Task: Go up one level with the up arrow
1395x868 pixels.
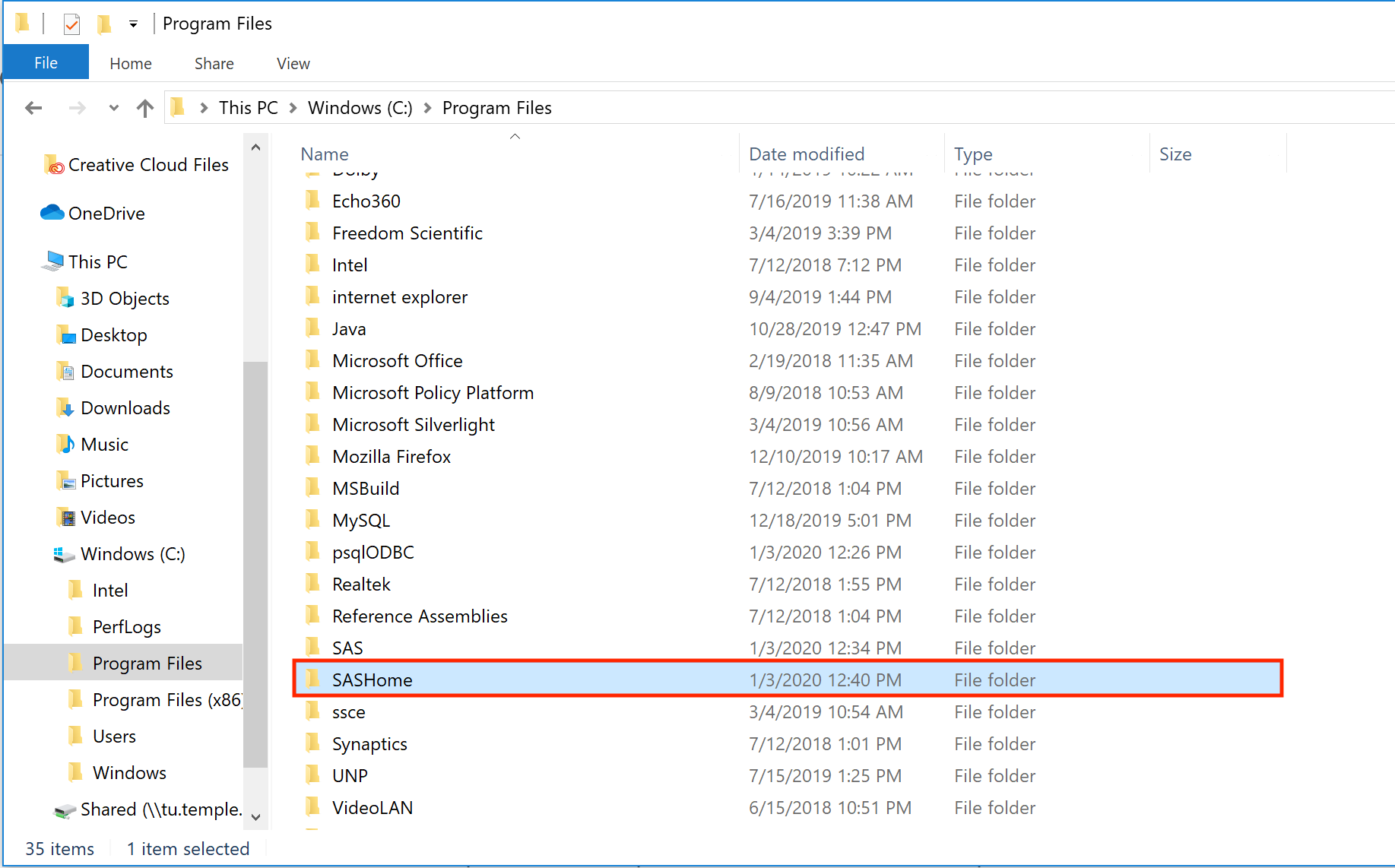Action: point(144,108)
